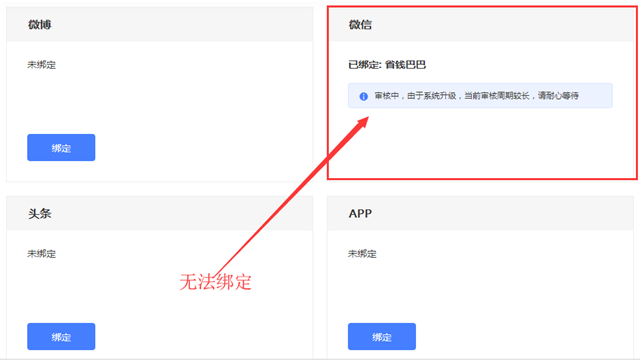640x361 pixels.
Task: Click the blue info icon in 审核中 notice
Action: point(363,96)
